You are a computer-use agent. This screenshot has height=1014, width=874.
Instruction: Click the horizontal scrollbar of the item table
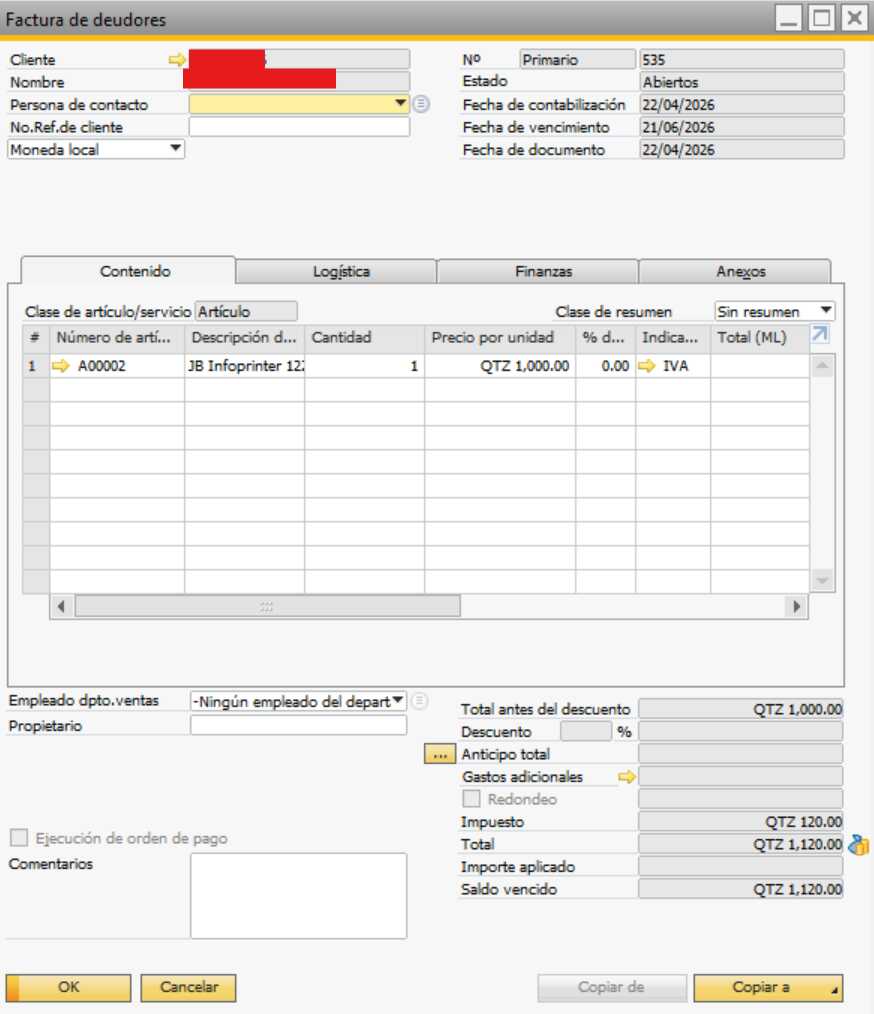[266, 606]
